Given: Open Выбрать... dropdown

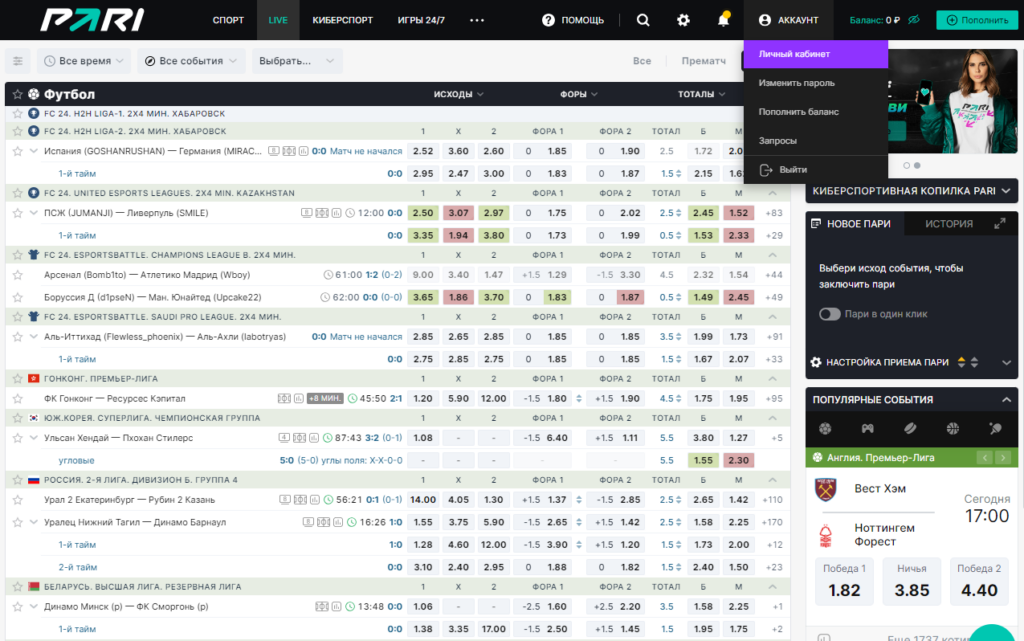Looking at the screenshot, I should point(296,61).
